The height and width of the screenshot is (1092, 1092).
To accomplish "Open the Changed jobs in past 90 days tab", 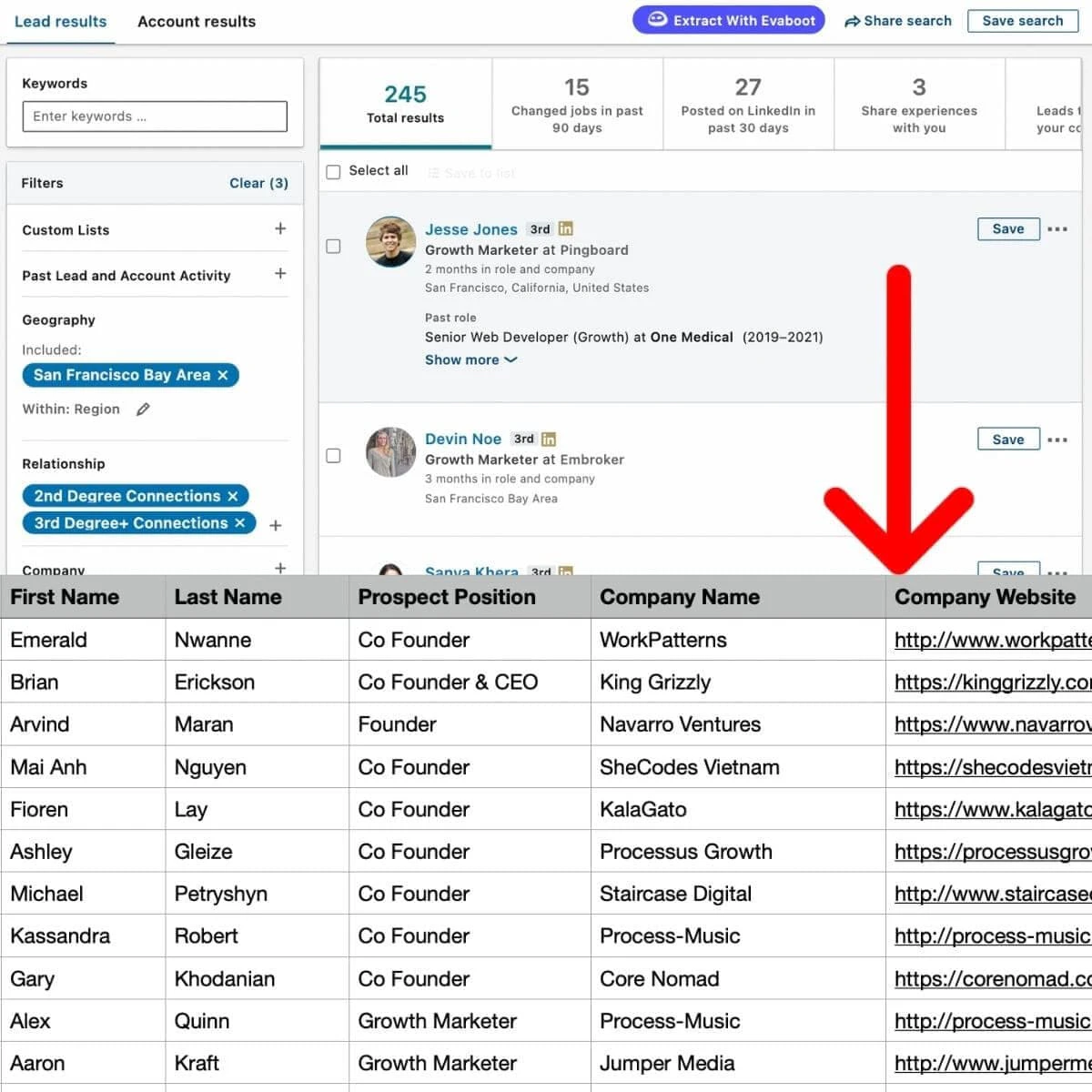I will tap(576, 104).
